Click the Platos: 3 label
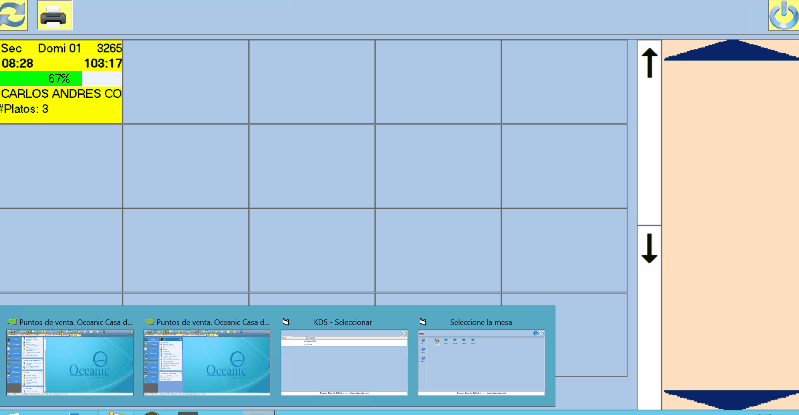The width and height of the screenshot is (799, 415). (25, 109)
